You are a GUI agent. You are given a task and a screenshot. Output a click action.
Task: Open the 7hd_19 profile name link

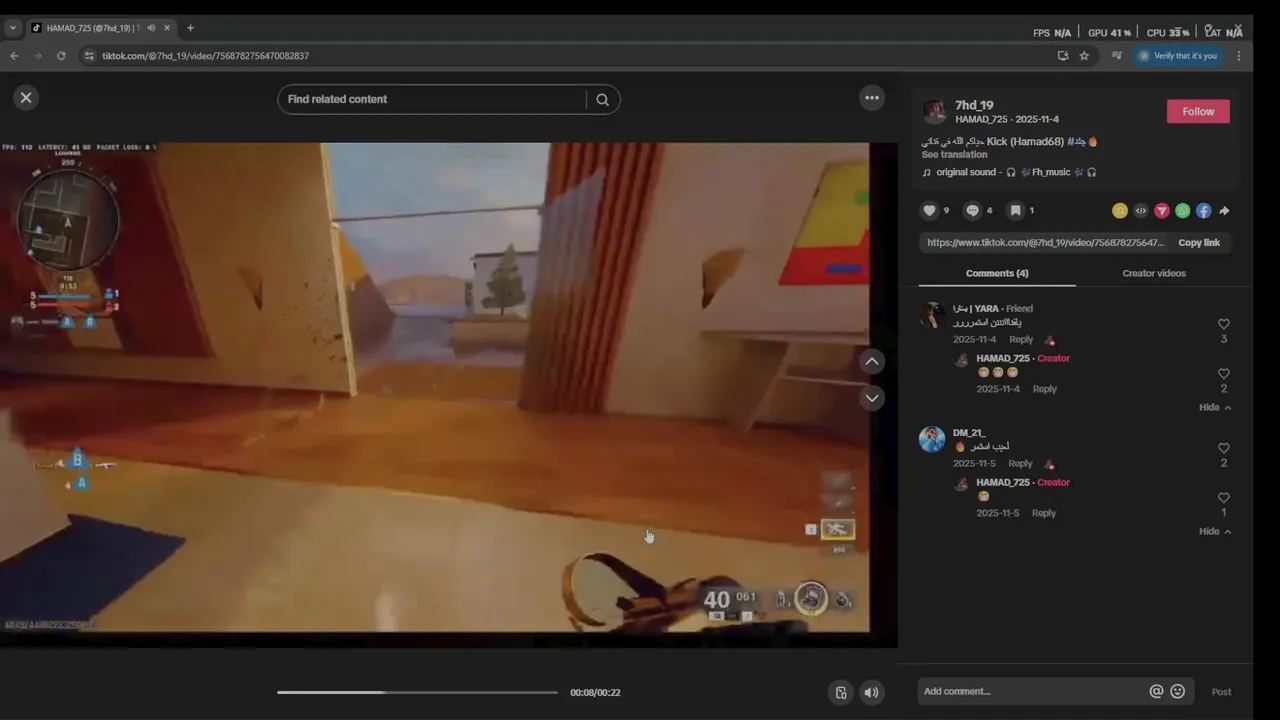[x=974, y=105]
